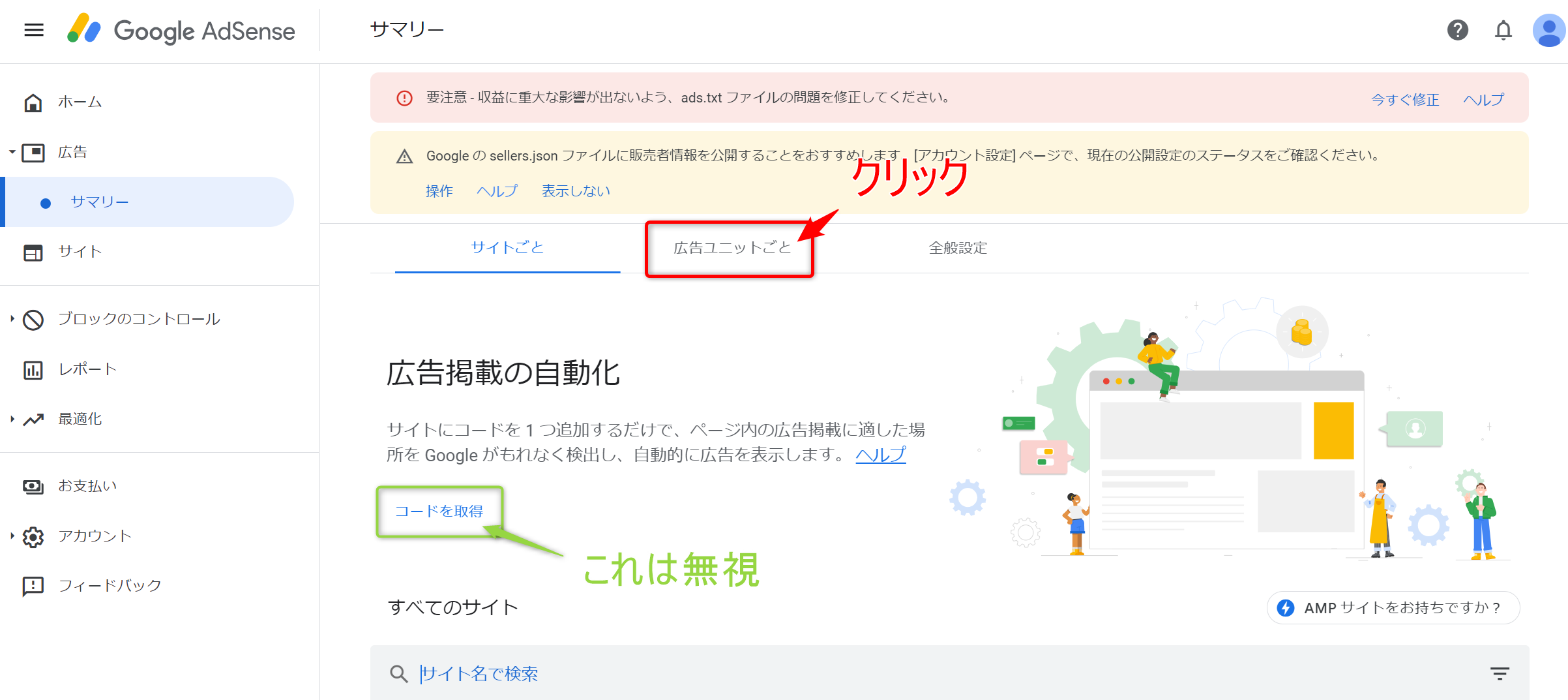Click the サマリー page title
The width and height of the screenshot is (1568, 700).
click(x=407, y=30)
